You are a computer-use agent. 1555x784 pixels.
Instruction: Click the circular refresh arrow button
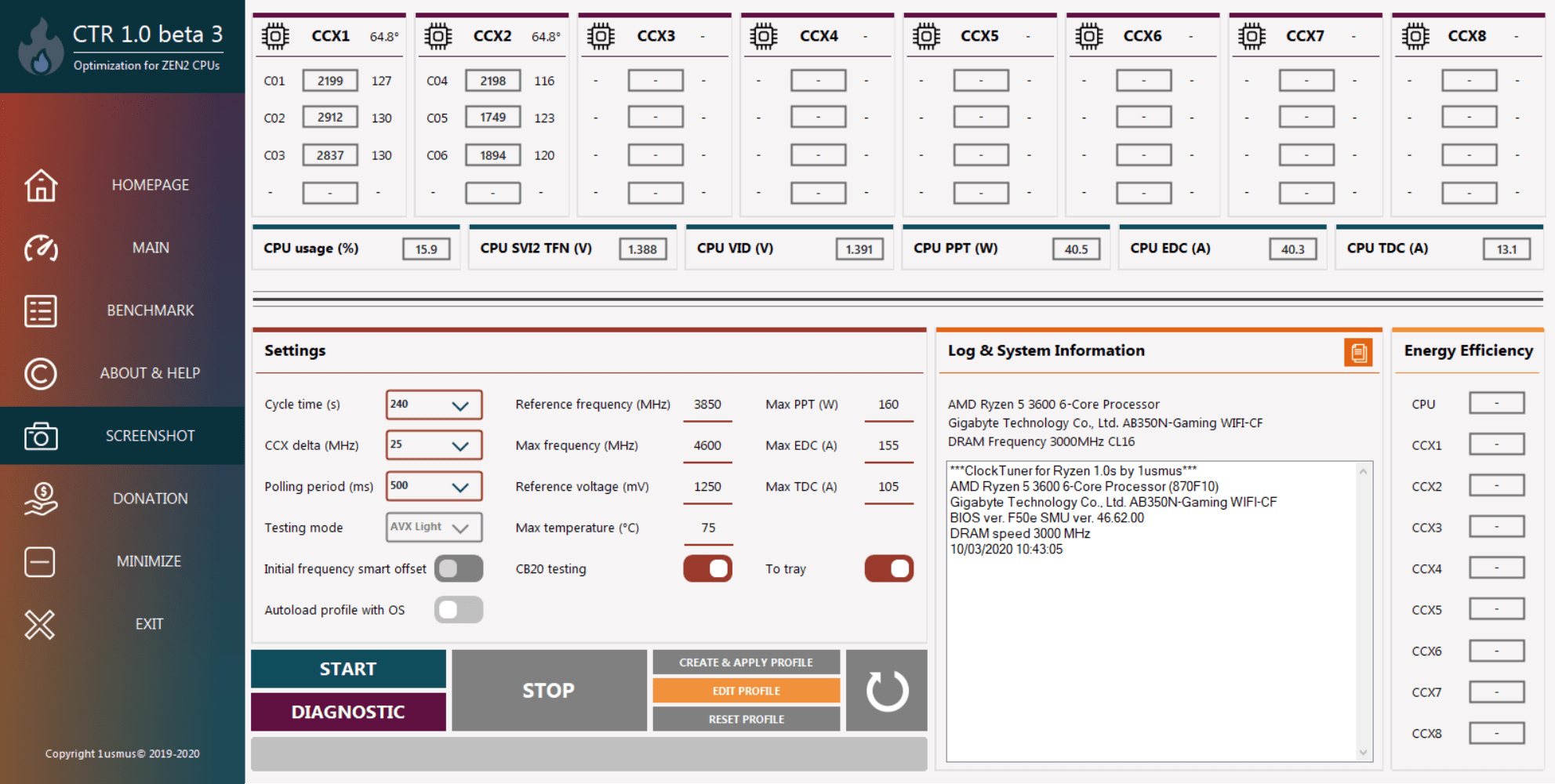click(887, 691)
